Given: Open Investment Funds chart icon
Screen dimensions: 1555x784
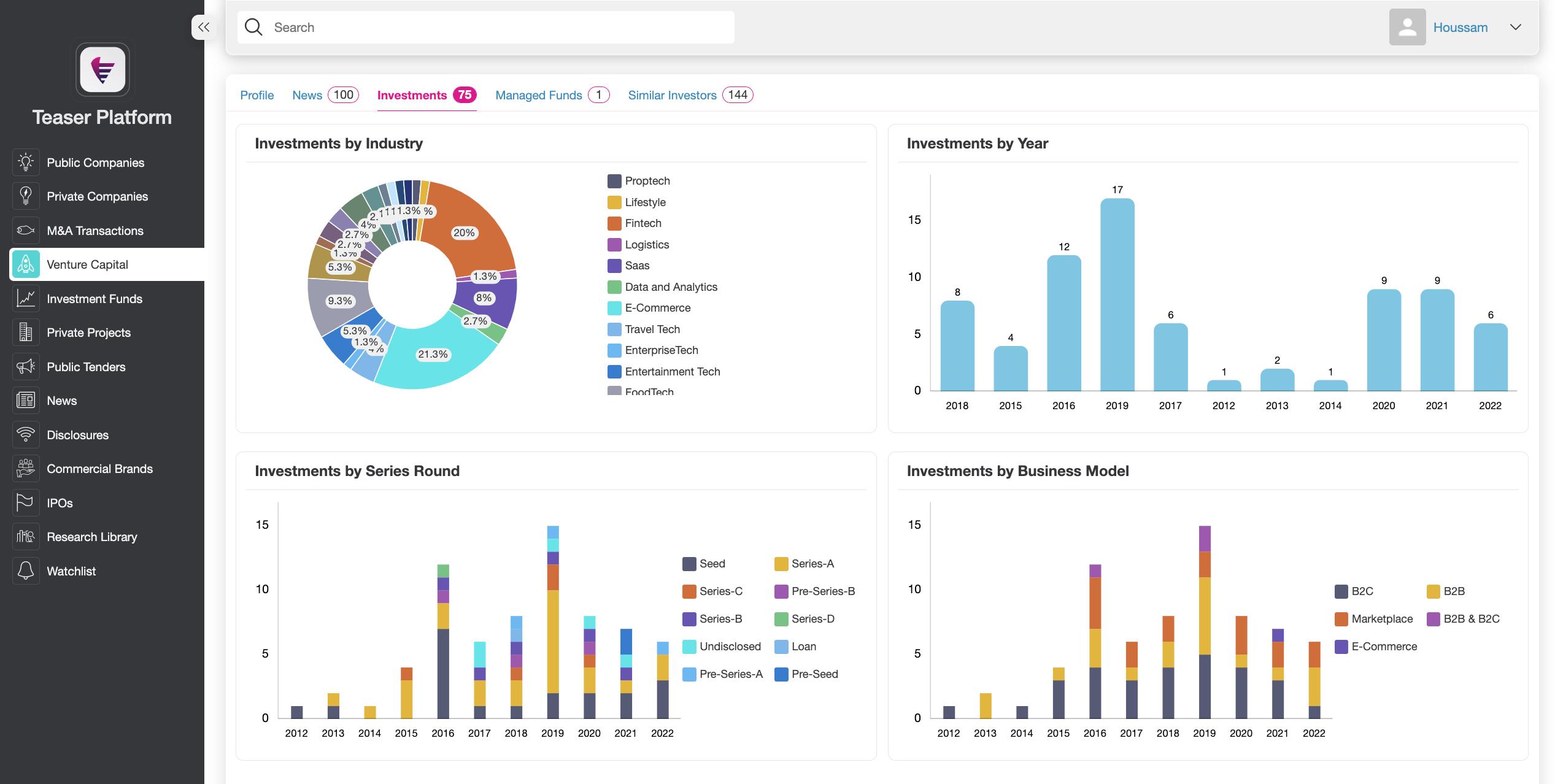Looking at the screenshot, I should (26, 299).
